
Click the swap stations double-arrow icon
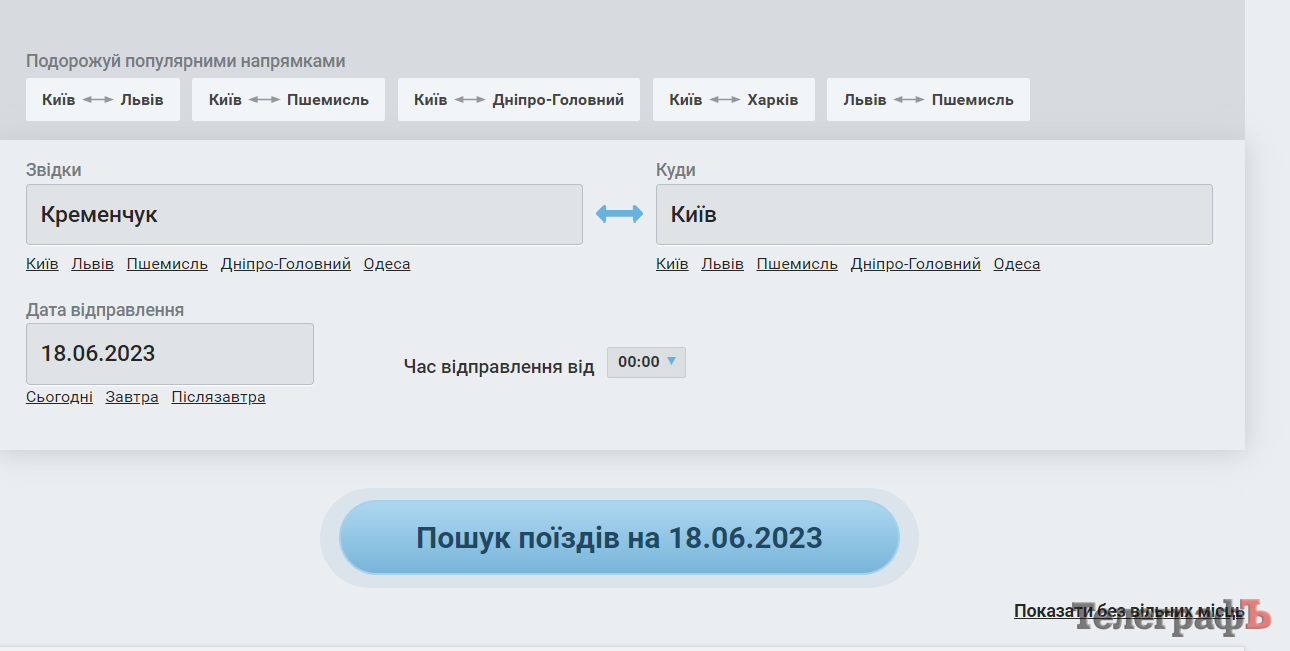pos(619,214)
